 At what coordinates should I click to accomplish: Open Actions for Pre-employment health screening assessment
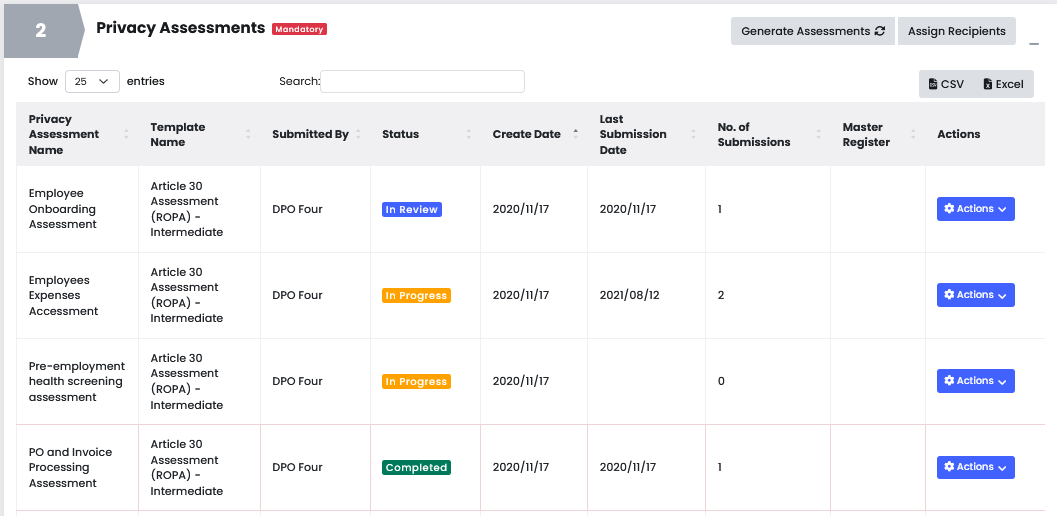pyautogui.click(x=975, y=381)
